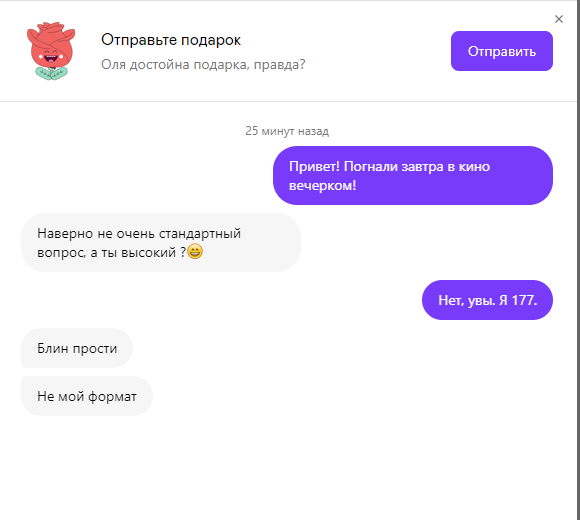Select the Отправьте подарок heading
This screenshot has height=520, width=580.
click(x=171, y=40)
